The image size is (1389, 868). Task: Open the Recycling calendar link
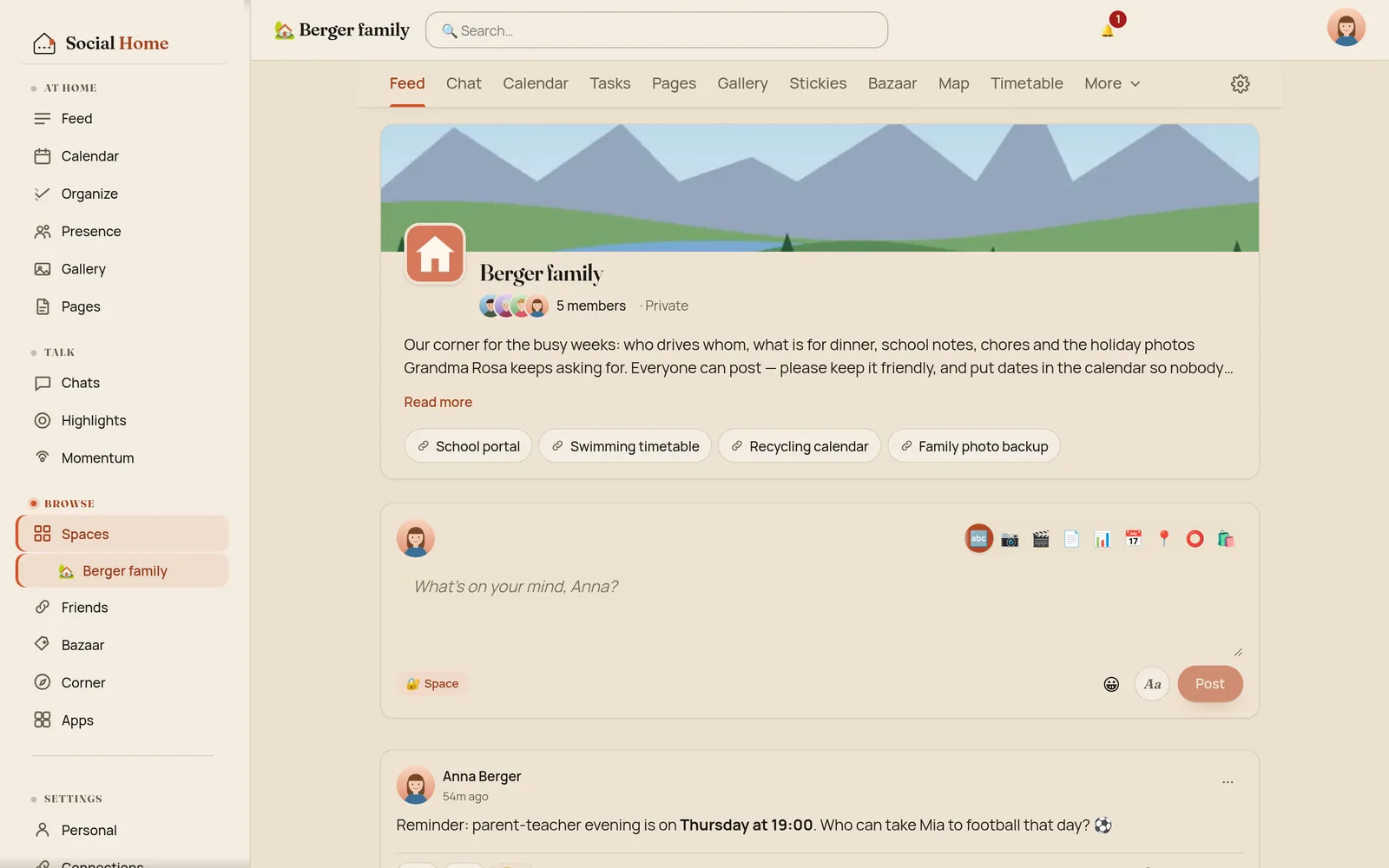(800, 446)
